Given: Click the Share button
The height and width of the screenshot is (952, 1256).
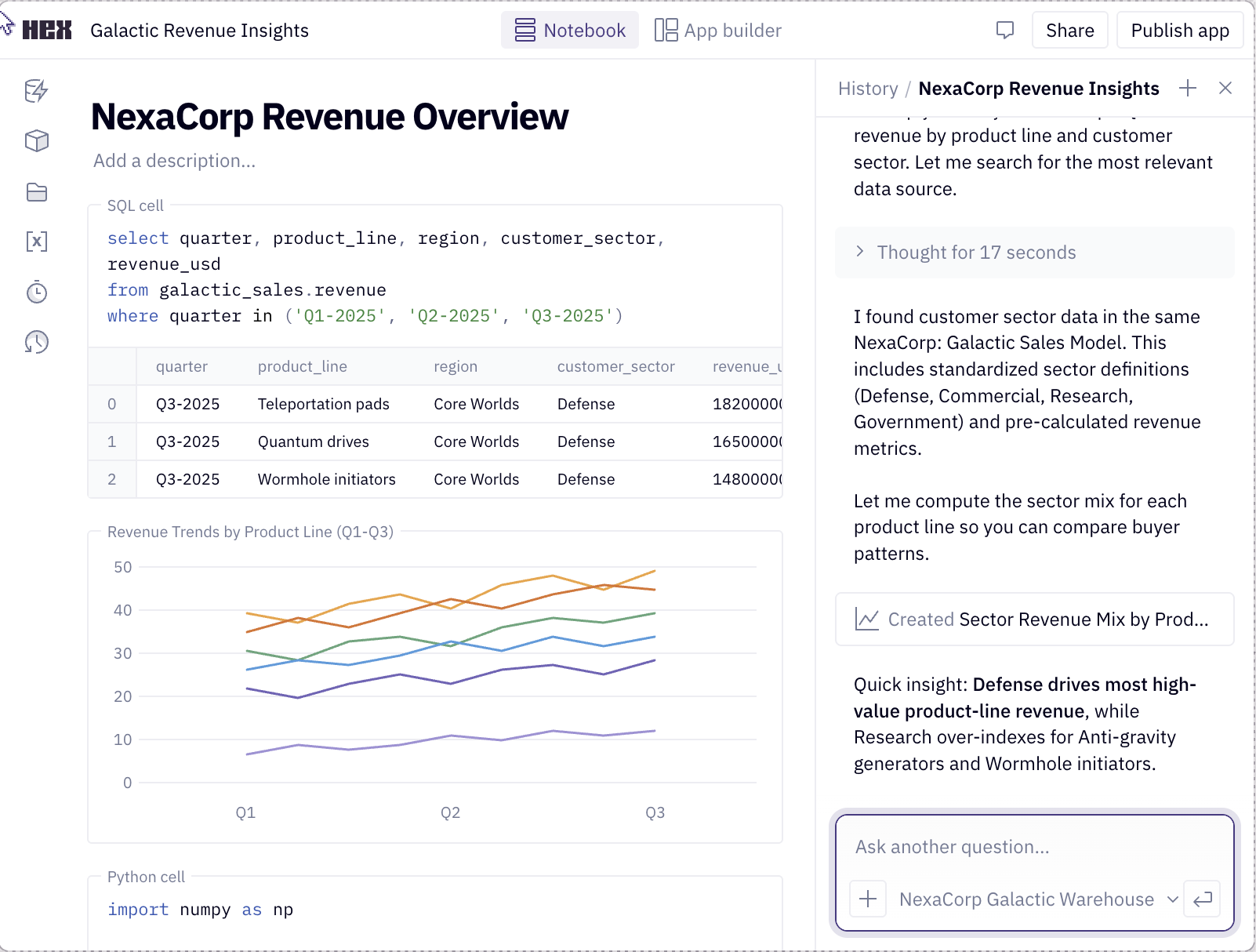Looking at the screenshot, I should (1070, 31).
